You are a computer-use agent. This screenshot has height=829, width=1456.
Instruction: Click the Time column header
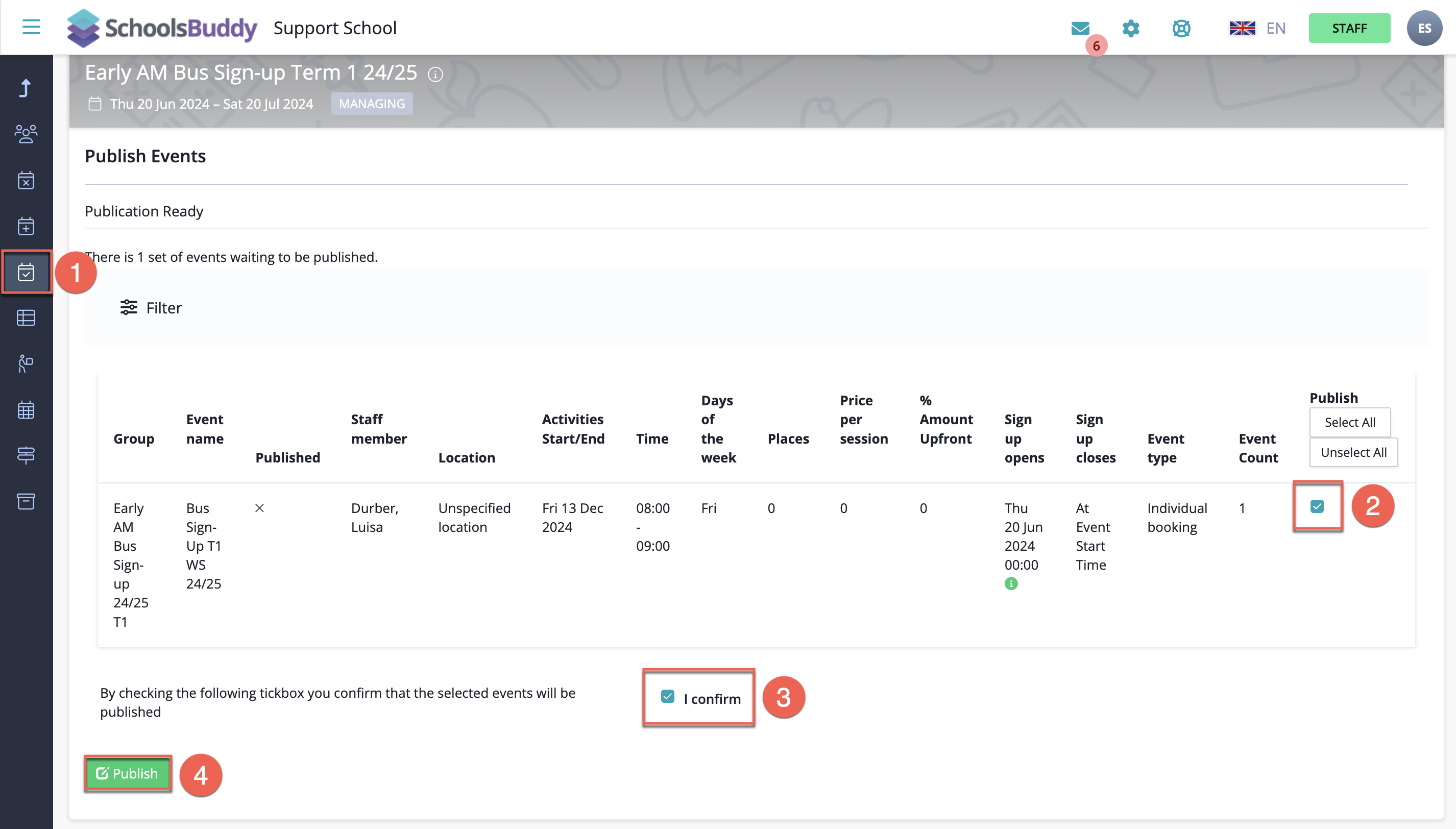pos(652,439)
